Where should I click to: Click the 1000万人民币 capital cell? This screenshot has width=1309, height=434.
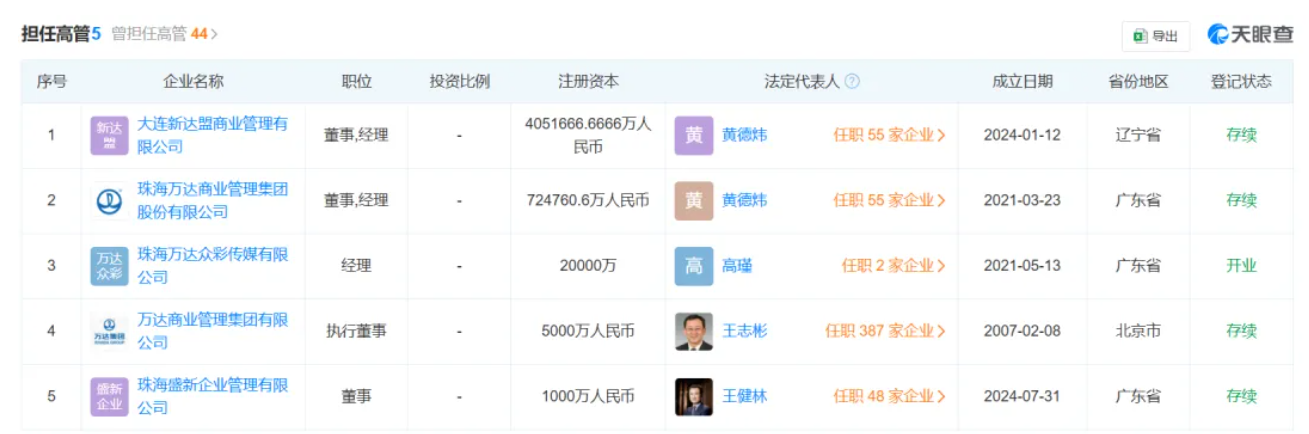[588, 397]
